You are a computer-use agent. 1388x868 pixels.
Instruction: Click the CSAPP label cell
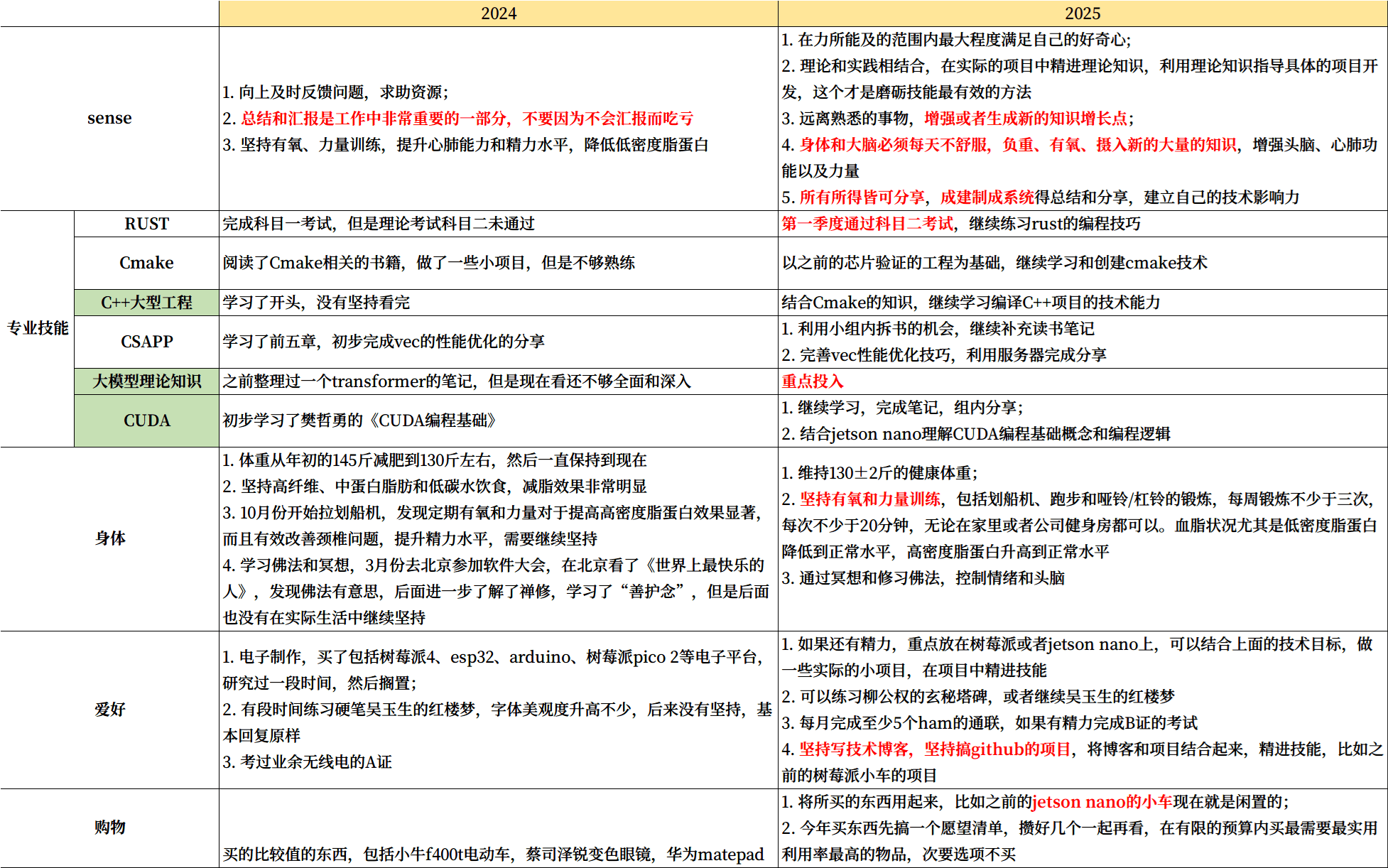146,342
